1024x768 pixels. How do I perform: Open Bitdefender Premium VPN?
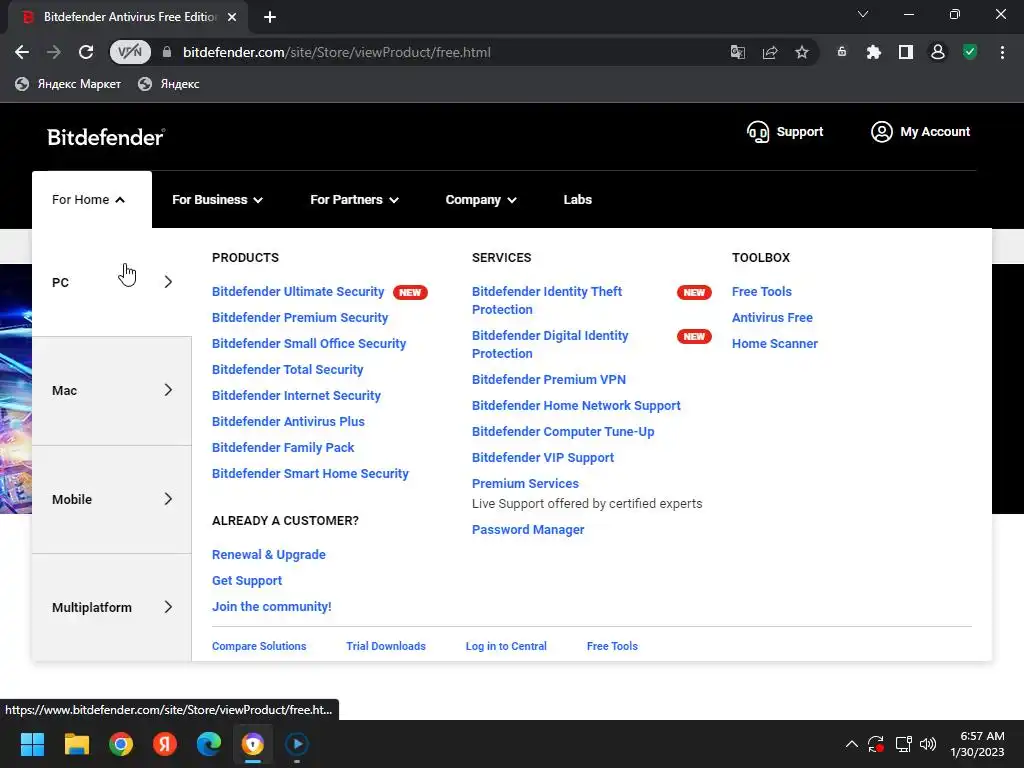[x=549, y=379]
